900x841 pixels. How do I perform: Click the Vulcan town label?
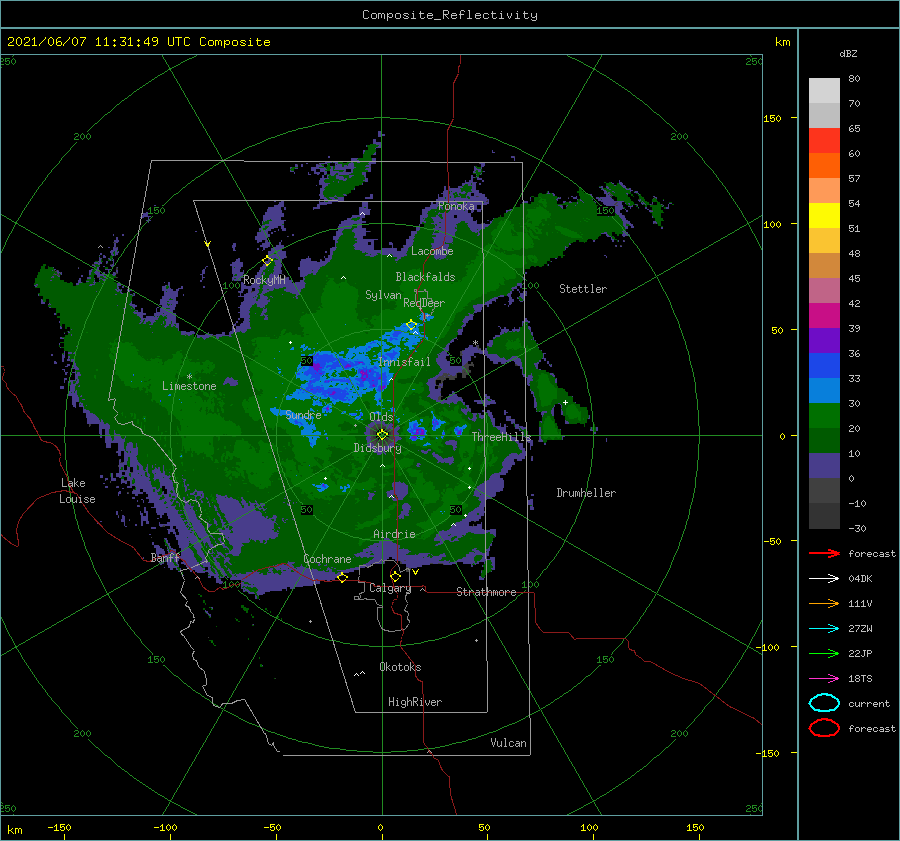508,743
